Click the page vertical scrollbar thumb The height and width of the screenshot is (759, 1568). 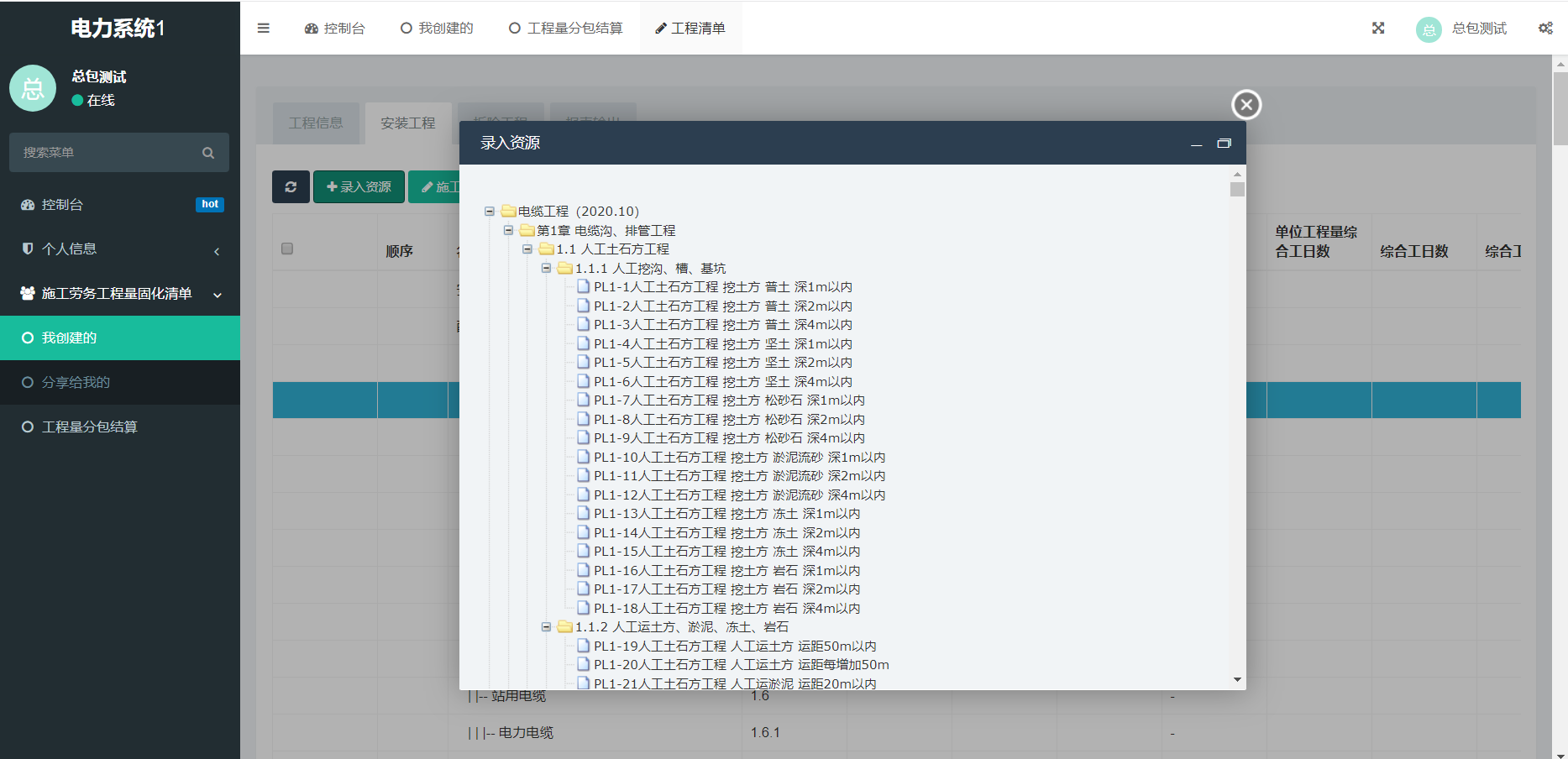[x=1560, y=108]
